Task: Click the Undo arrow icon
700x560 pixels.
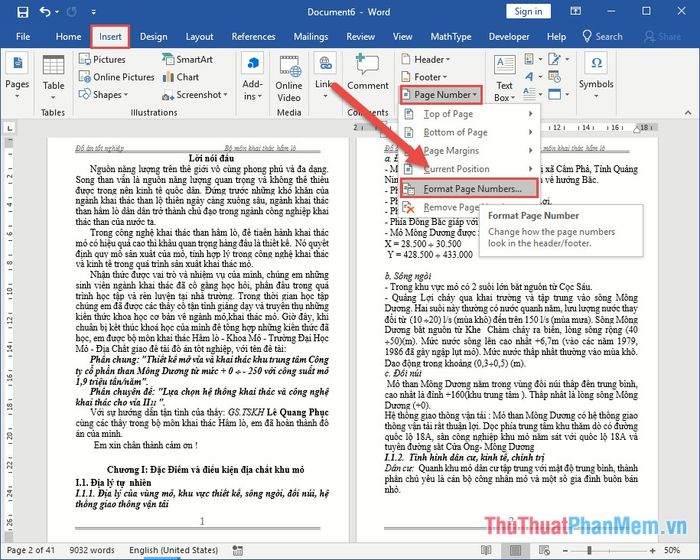Action: 45,11
